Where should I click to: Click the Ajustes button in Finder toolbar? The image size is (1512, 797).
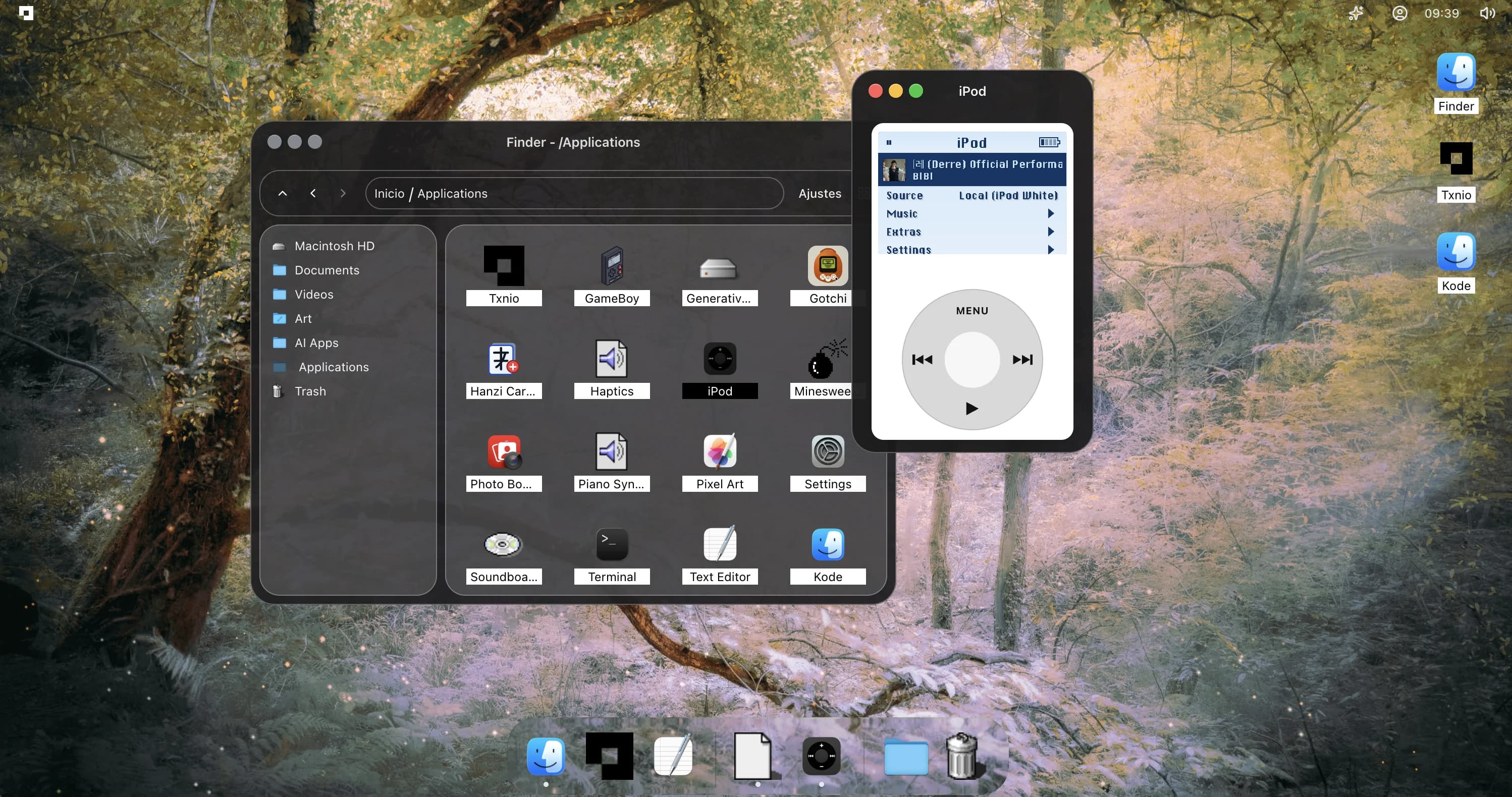point(820,193)
